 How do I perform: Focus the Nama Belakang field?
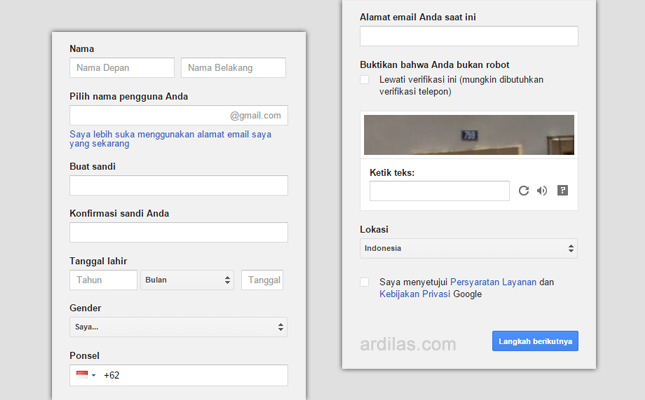coord(233,67)
